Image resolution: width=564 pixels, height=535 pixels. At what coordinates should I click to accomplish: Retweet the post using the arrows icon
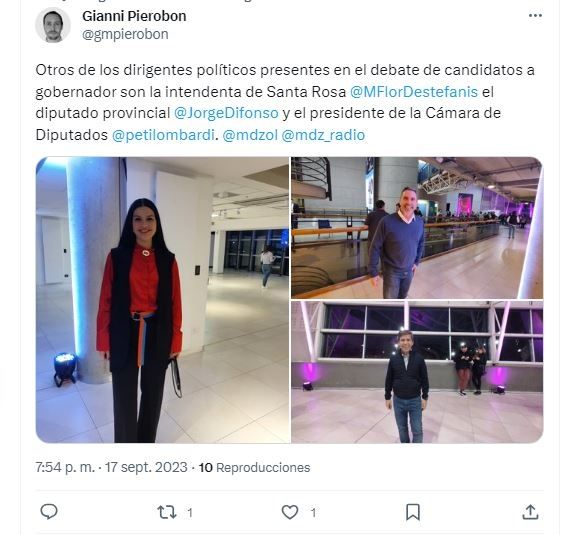167,512
